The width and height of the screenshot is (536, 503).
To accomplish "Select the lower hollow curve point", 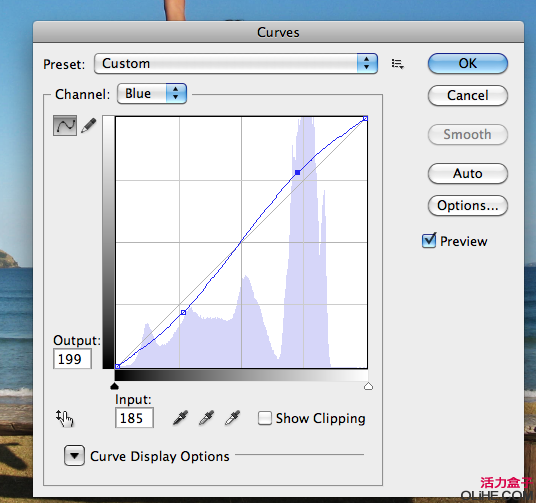I will click(x=184, y=312).
